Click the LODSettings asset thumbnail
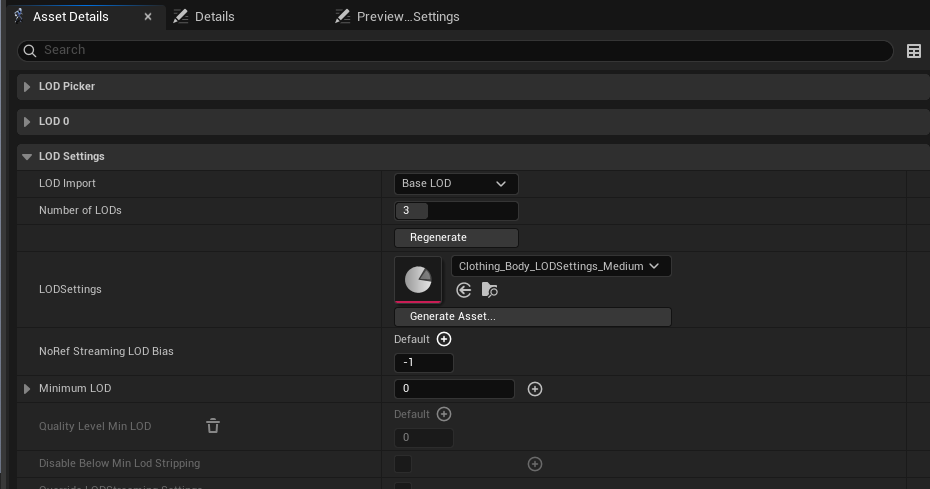Image resolution: width=930 pixels, height=489 pixels. pyautogui.click(x=418, y=280)
